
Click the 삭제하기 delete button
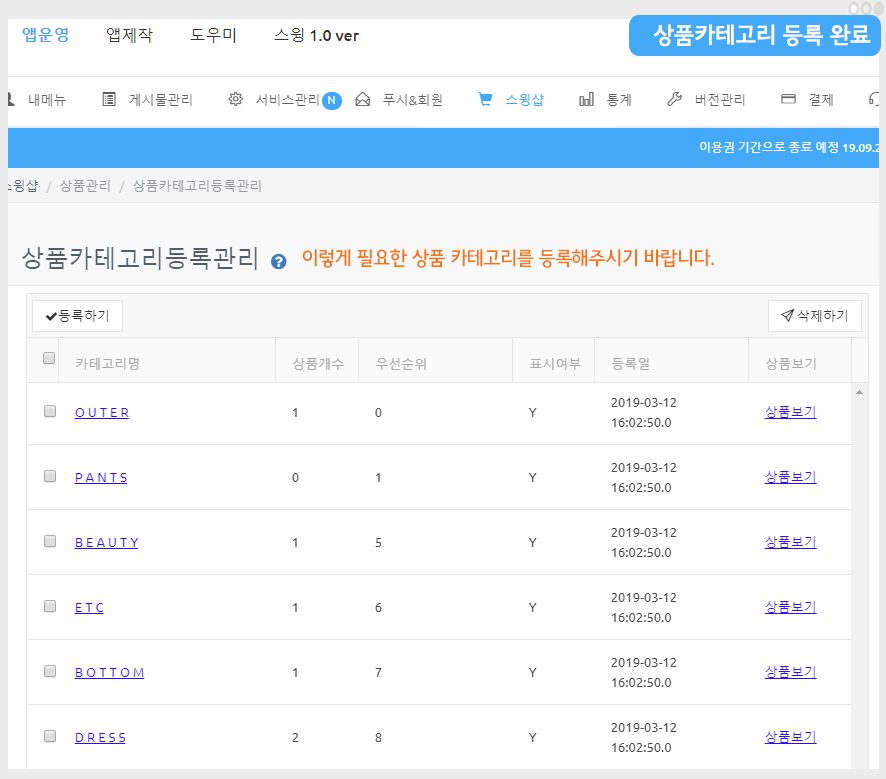point(814,316)
